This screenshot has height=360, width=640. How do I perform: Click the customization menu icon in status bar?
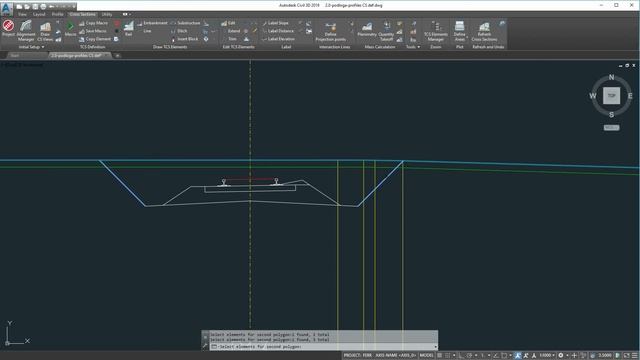tap(634, 356)
